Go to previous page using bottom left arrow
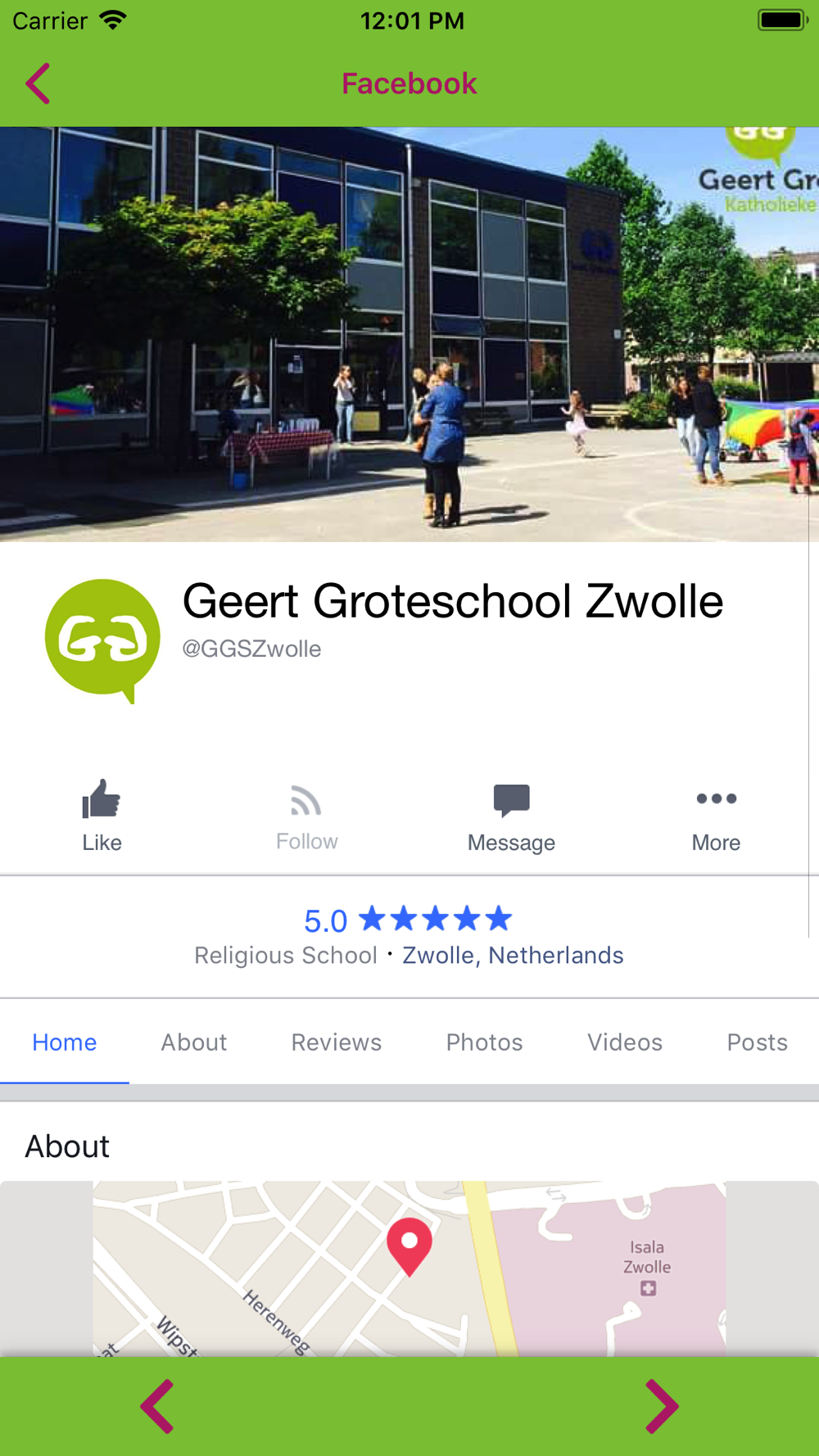Viewport: 819px width, 1456px height. 156,1406
